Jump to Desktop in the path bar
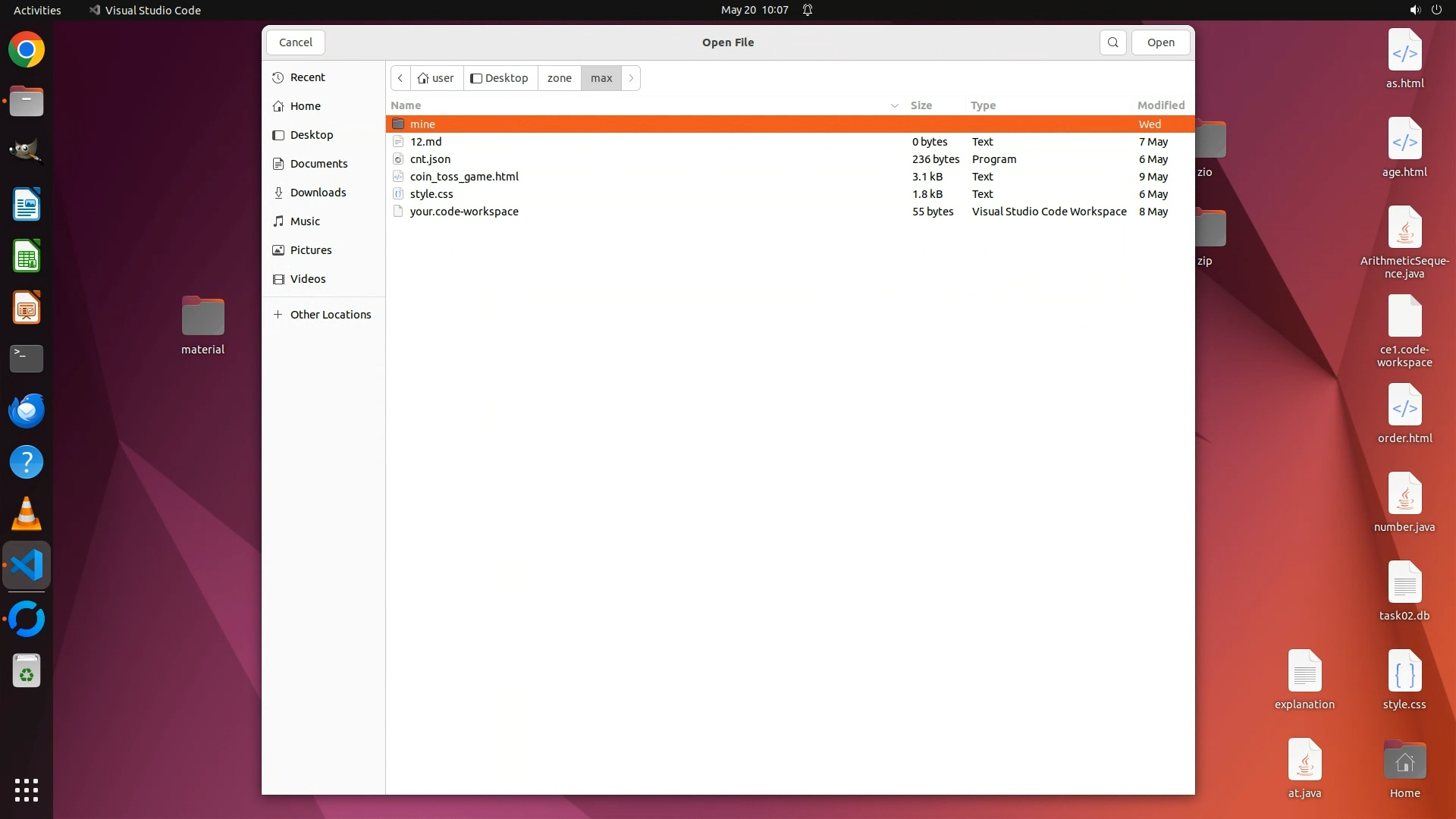The image size is (1456, 819). (x=500, y=78)
